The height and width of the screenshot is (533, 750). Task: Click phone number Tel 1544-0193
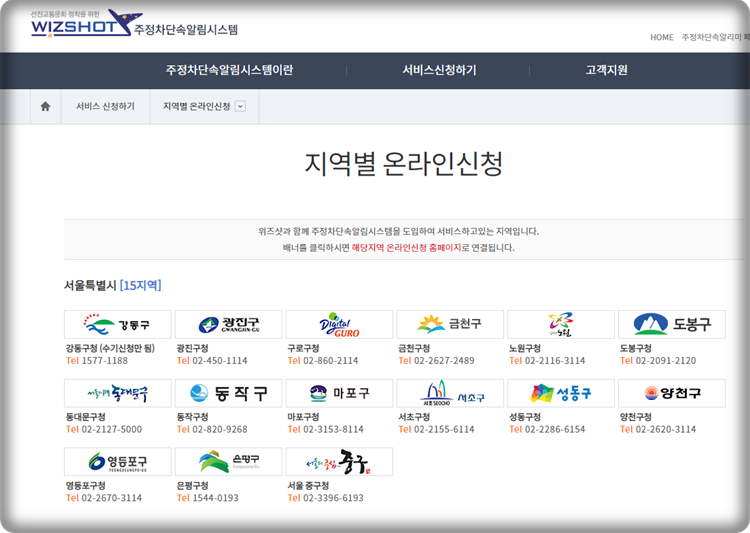click(x=208, y=498)
